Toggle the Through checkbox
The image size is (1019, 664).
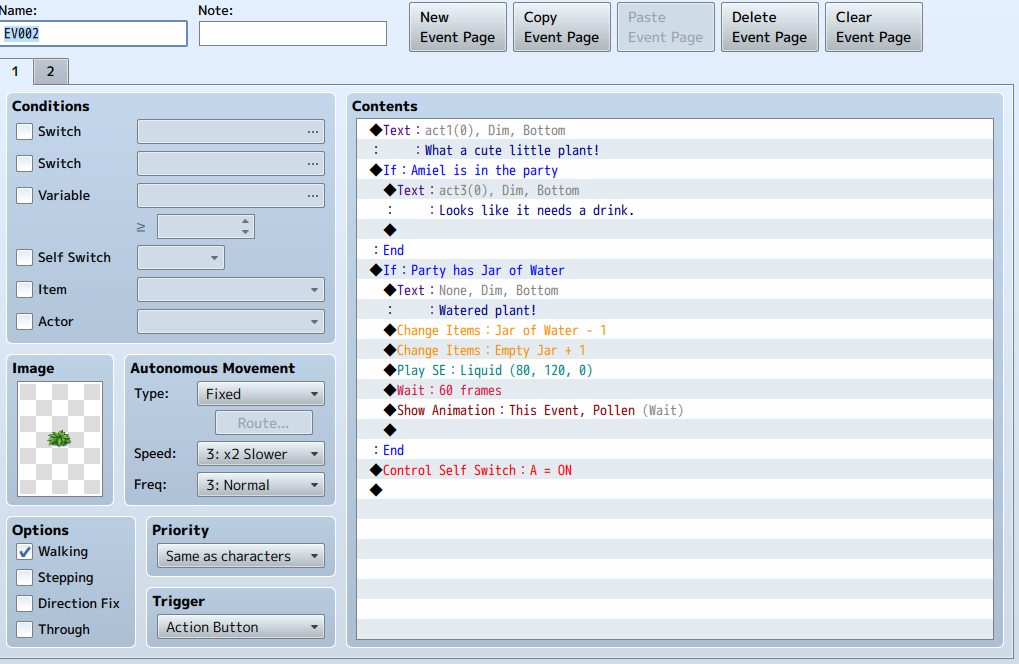point(25,630)
